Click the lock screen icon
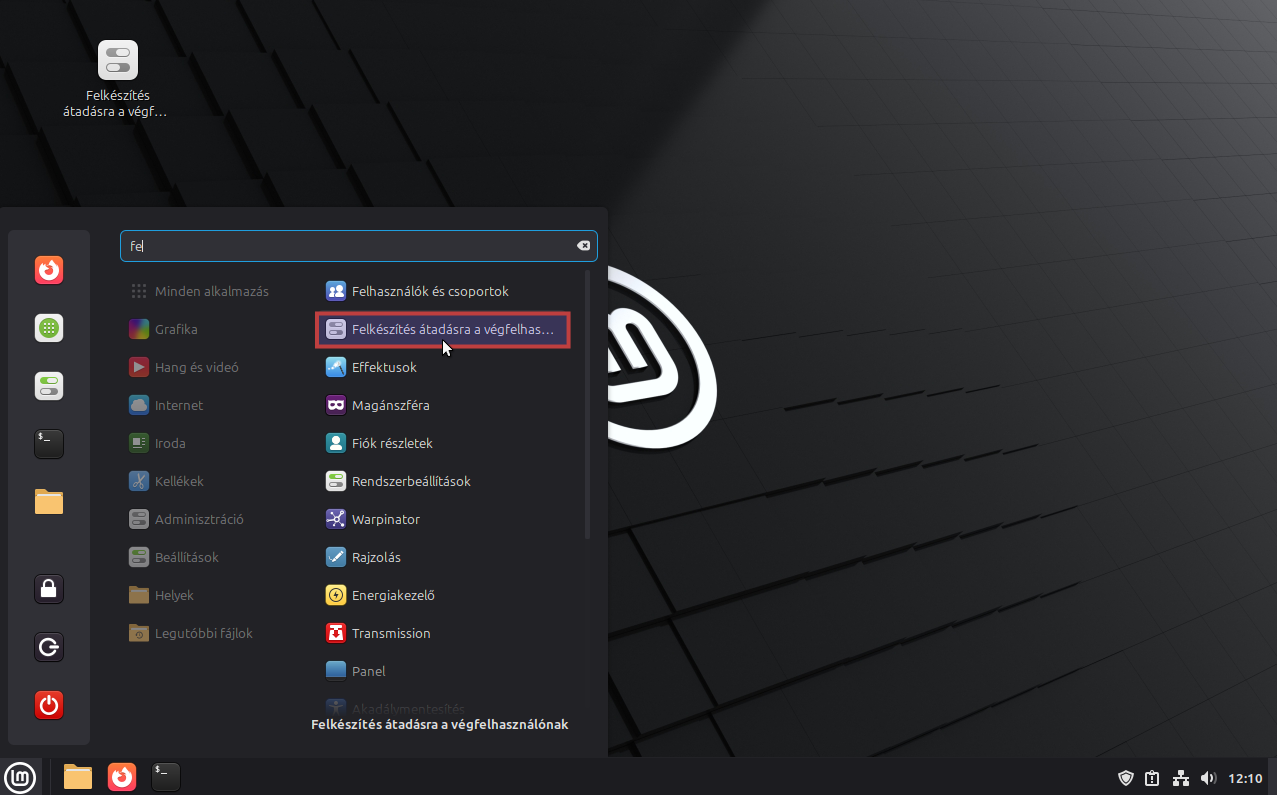Image resolution: width=1277 pixels, height=795 pixels. (x=49, y=589)
